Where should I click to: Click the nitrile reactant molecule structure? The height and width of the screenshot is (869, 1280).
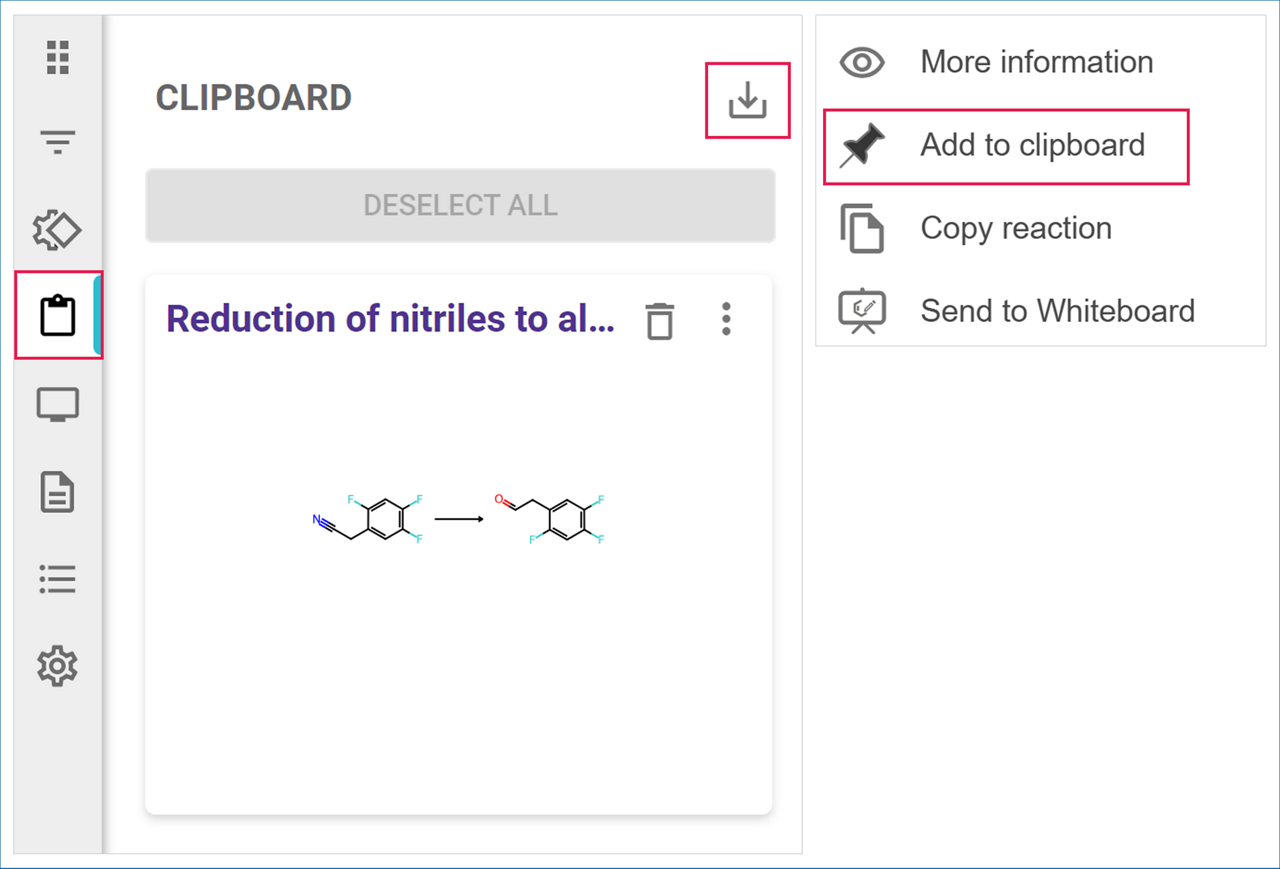pyautogui.click(x=369, y=518)
